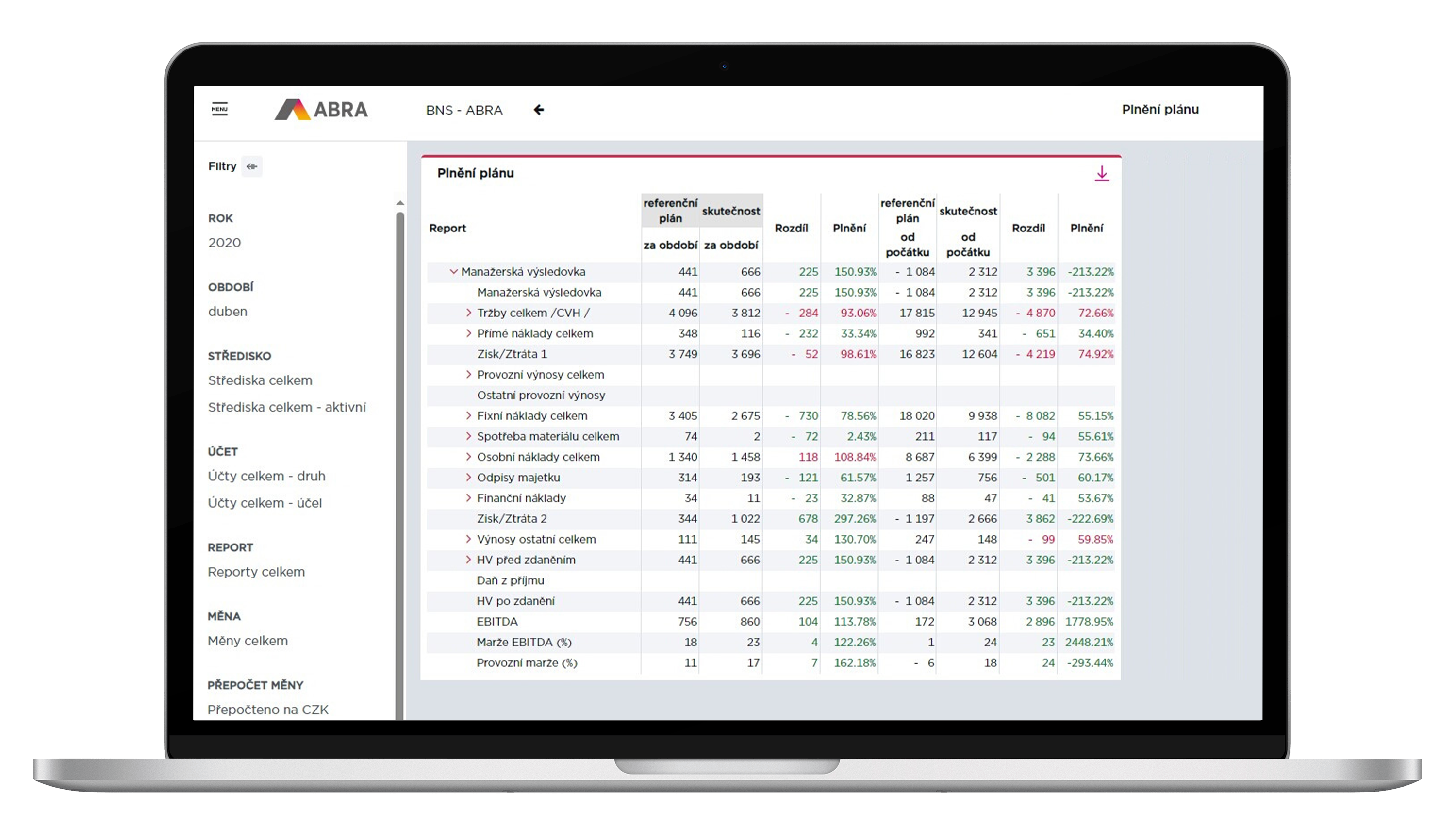This screenshot has height=825, width=1456.
Task: Click the back arrow next to BNS - ABRA
Action: tap(539, 110)
